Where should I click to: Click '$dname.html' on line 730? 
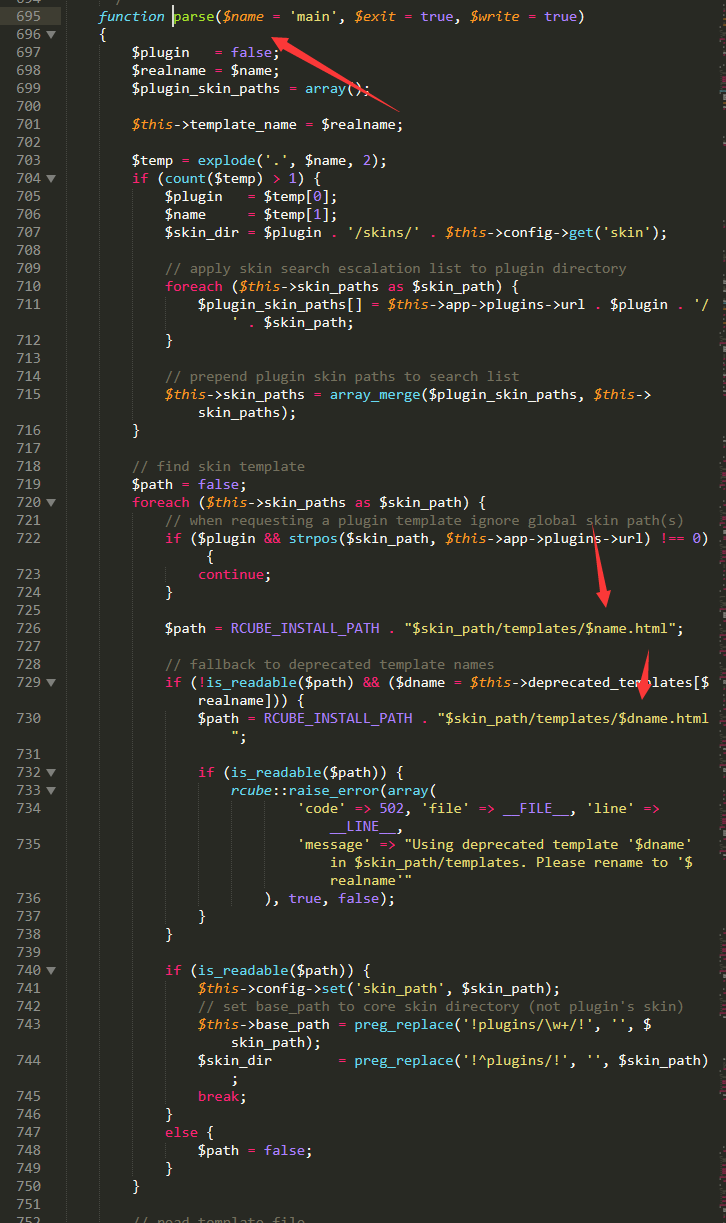click(663, 718)
